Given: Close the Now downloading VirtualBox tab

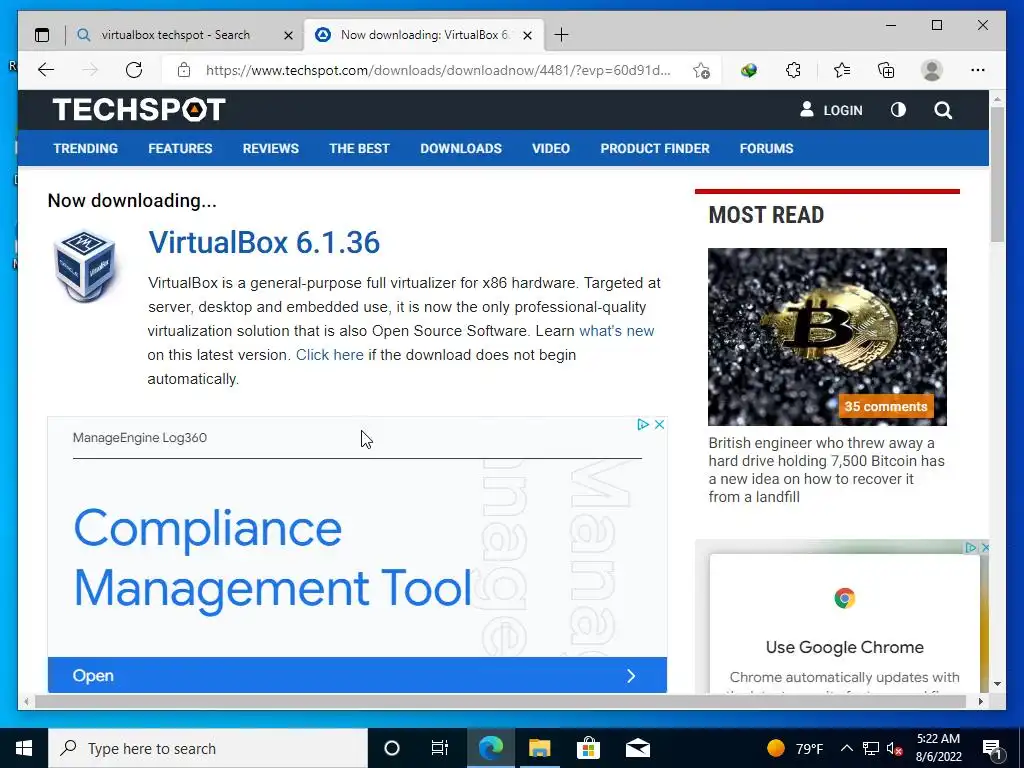Looking at the screenshot, I should tap(528, 35).
